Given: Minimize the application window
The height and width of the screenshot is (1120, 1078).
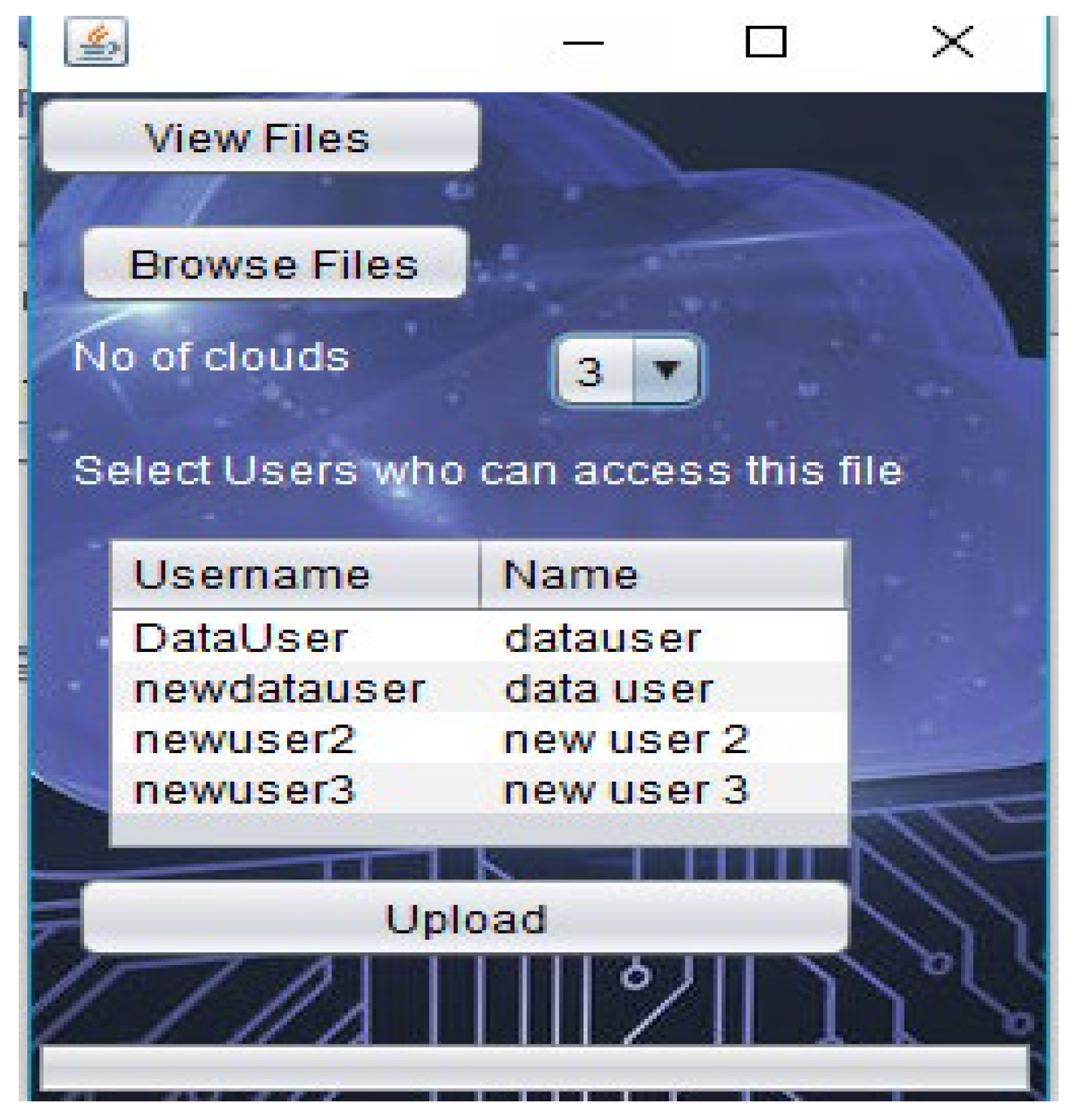Looking at the screenshot, I should pyautogui.click(x=583, y=42).
